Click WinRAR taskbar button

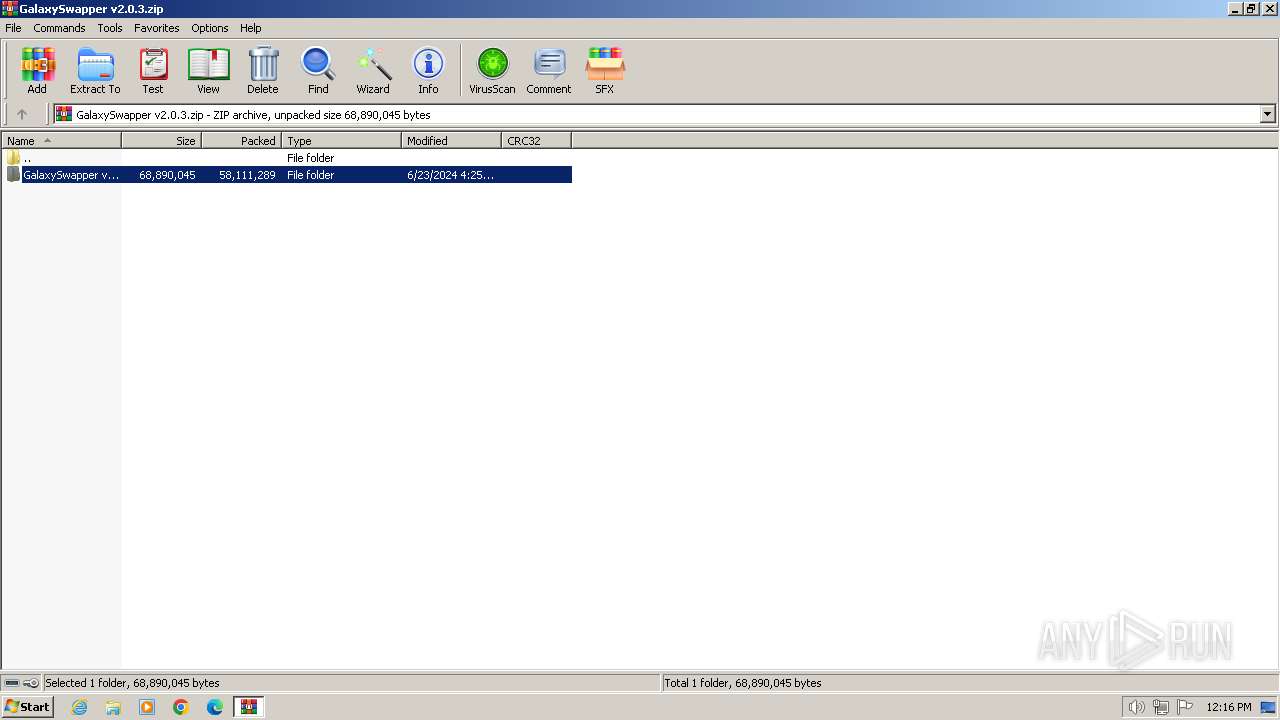249,707
